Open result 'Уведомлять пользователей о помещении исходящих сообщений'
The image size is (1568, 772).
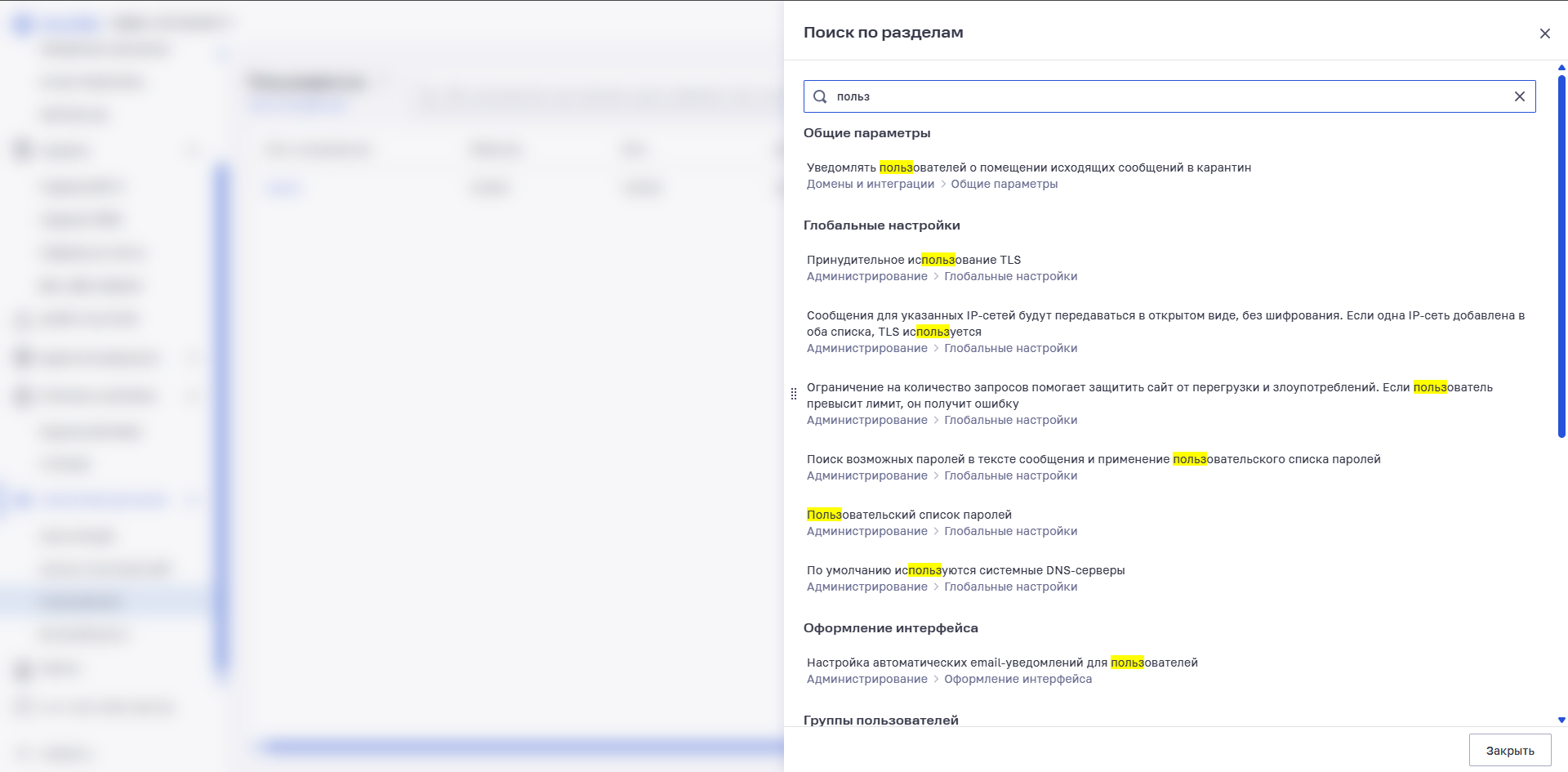pos(1029,167)
